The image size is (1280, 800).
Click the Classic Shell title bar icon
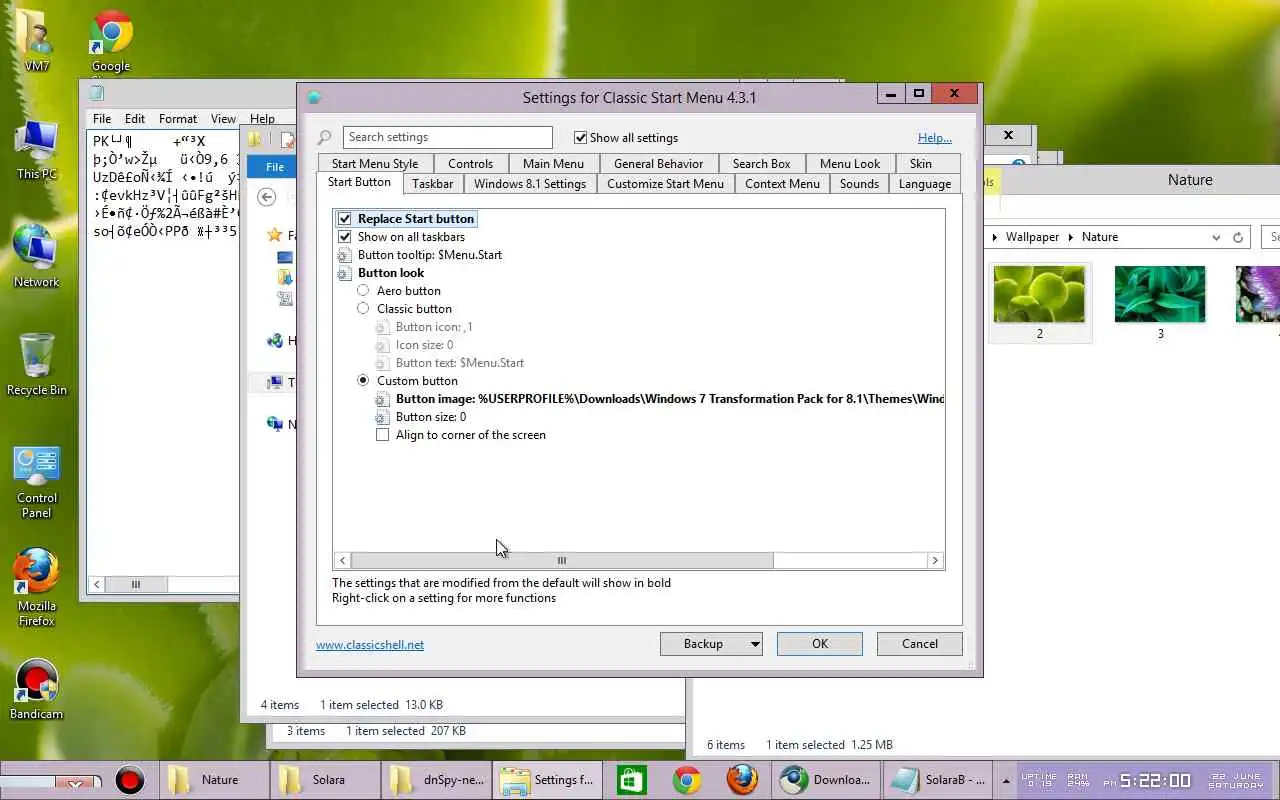point(314,97)
